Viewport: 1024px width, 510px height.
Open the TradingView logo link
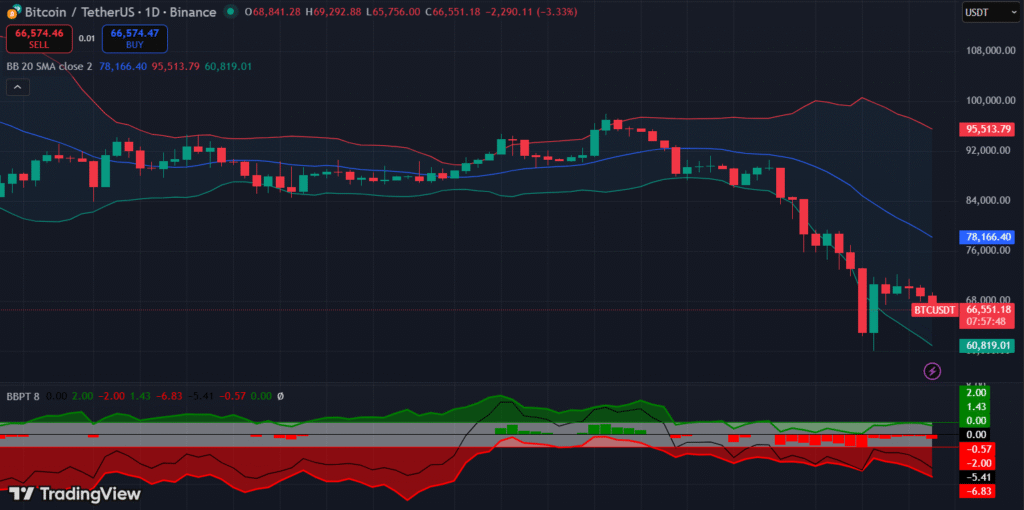(x=75, y=493)
